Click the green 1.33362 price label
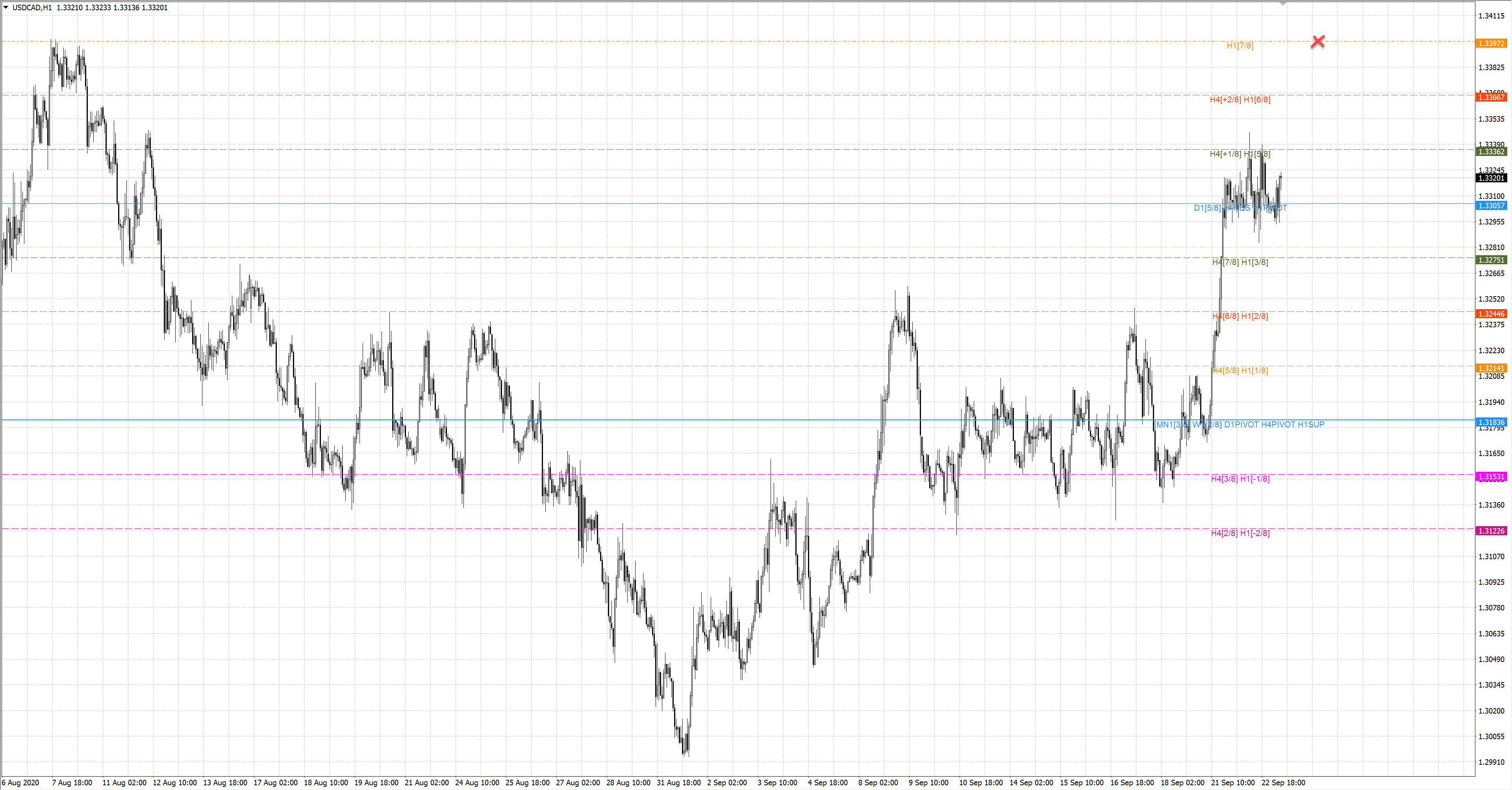1512x790 pixels. coord(1491,152)
